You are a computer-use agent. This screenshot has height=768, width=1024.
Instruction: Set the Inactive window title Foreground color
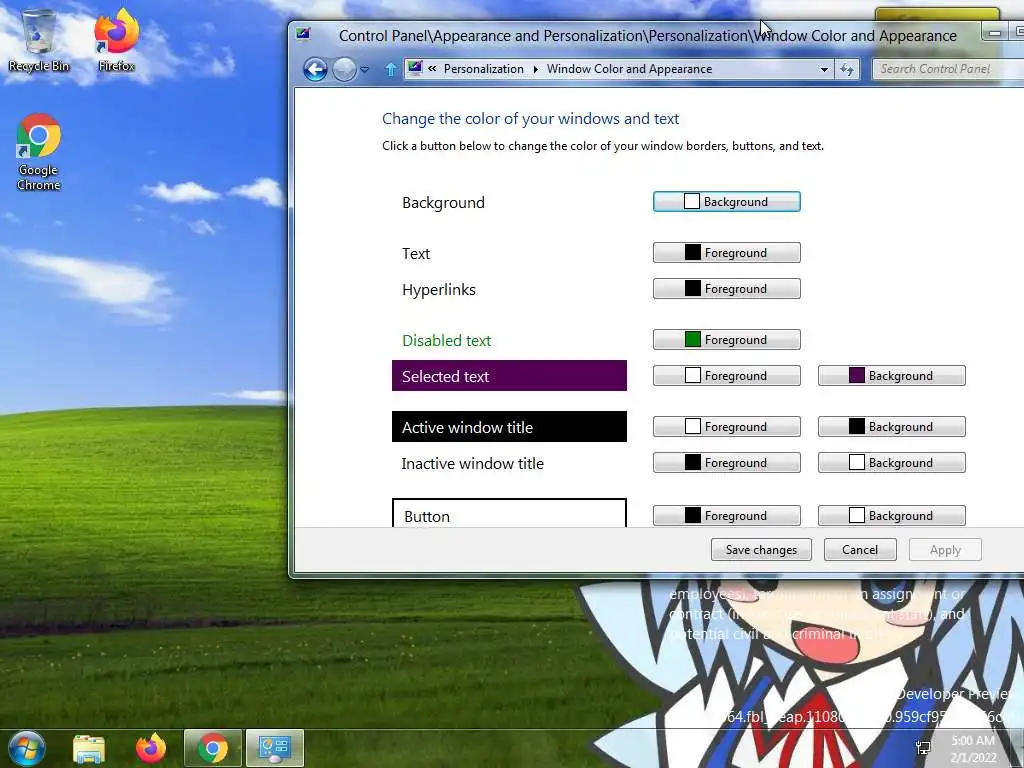pos(726,462)
